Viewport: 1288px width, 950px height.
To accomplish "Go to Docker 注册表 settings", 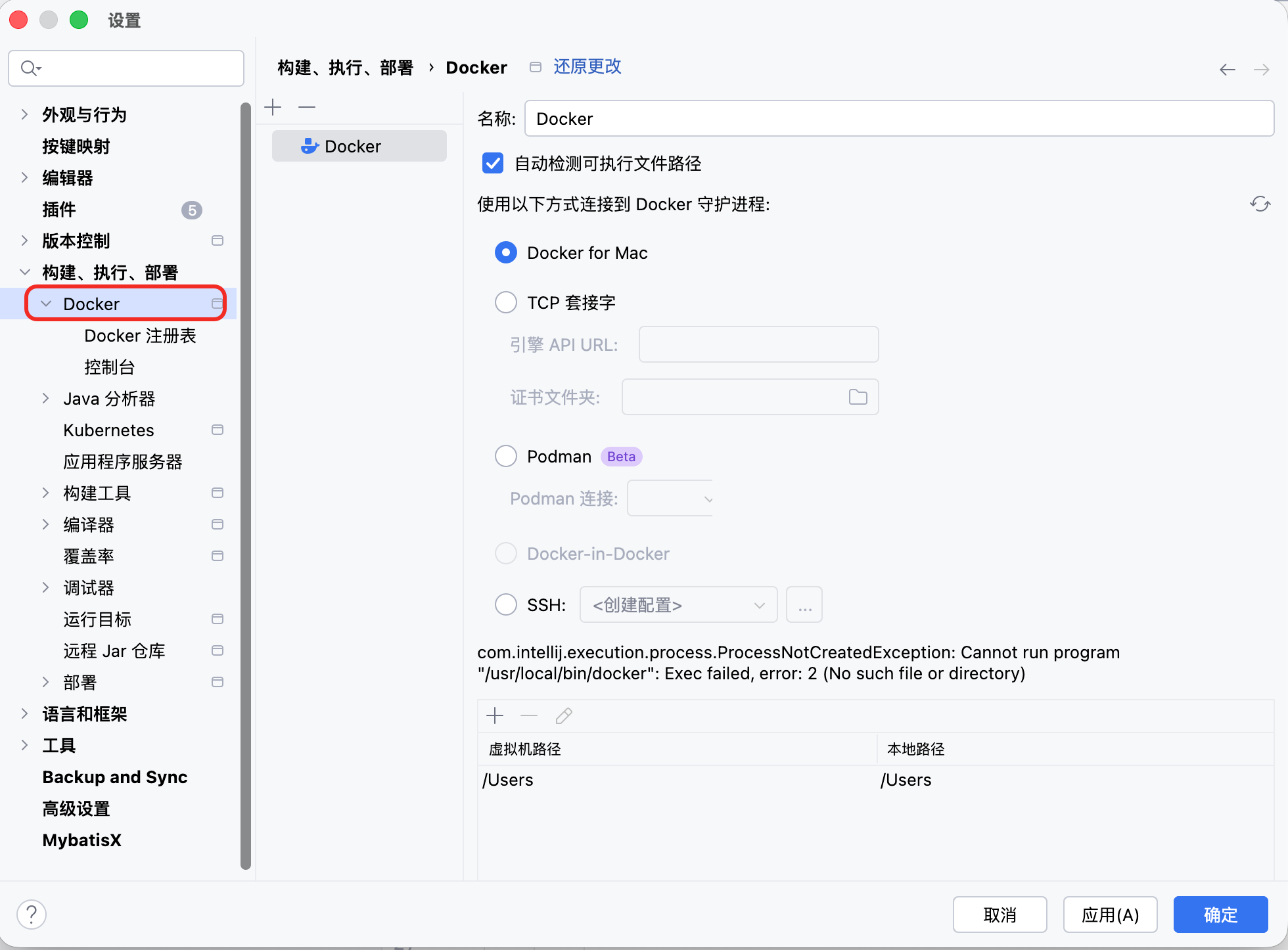I will point(140,336).
